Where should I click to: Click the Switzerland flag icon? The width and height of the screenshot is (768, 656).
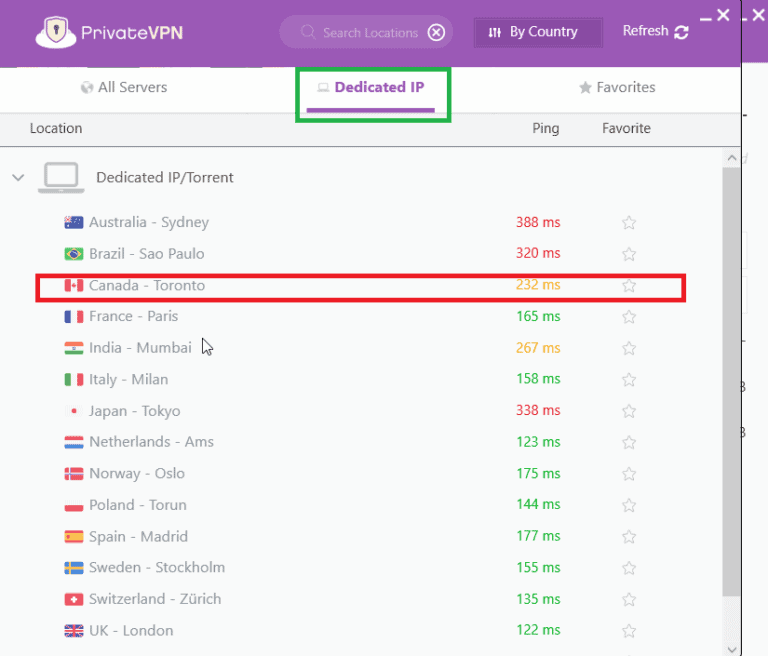coord(73,599)
